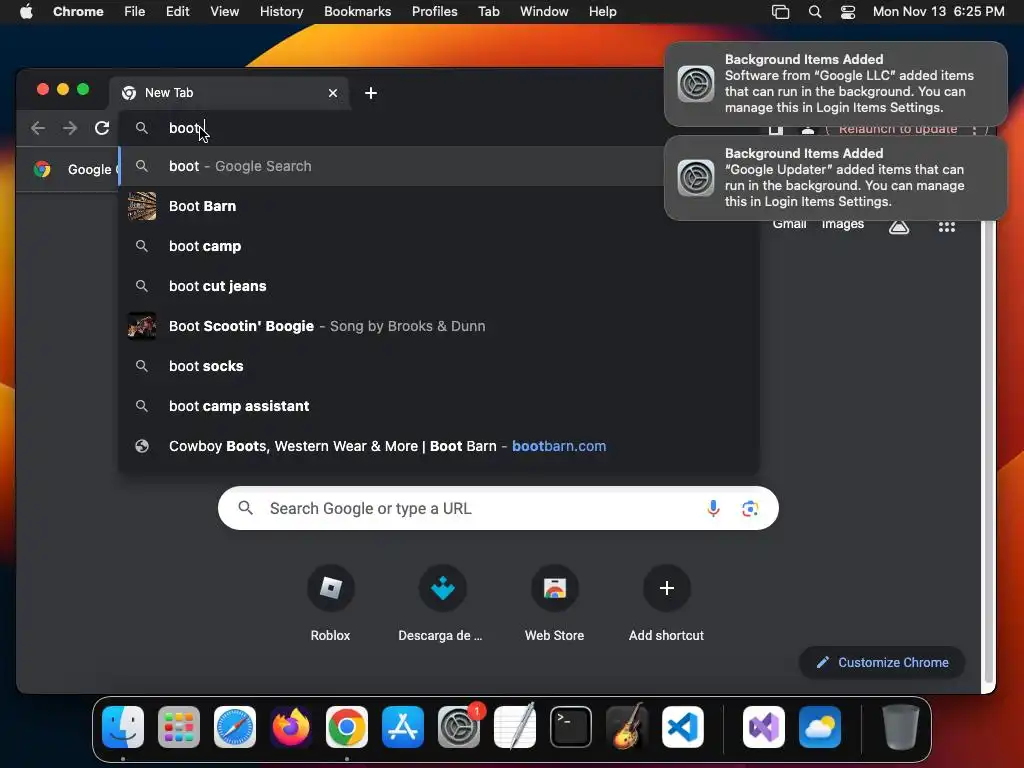This screenshot has width=1024, height=768.
Task: Open Launchpad in the dock
Action: click(x=179, y=727)
